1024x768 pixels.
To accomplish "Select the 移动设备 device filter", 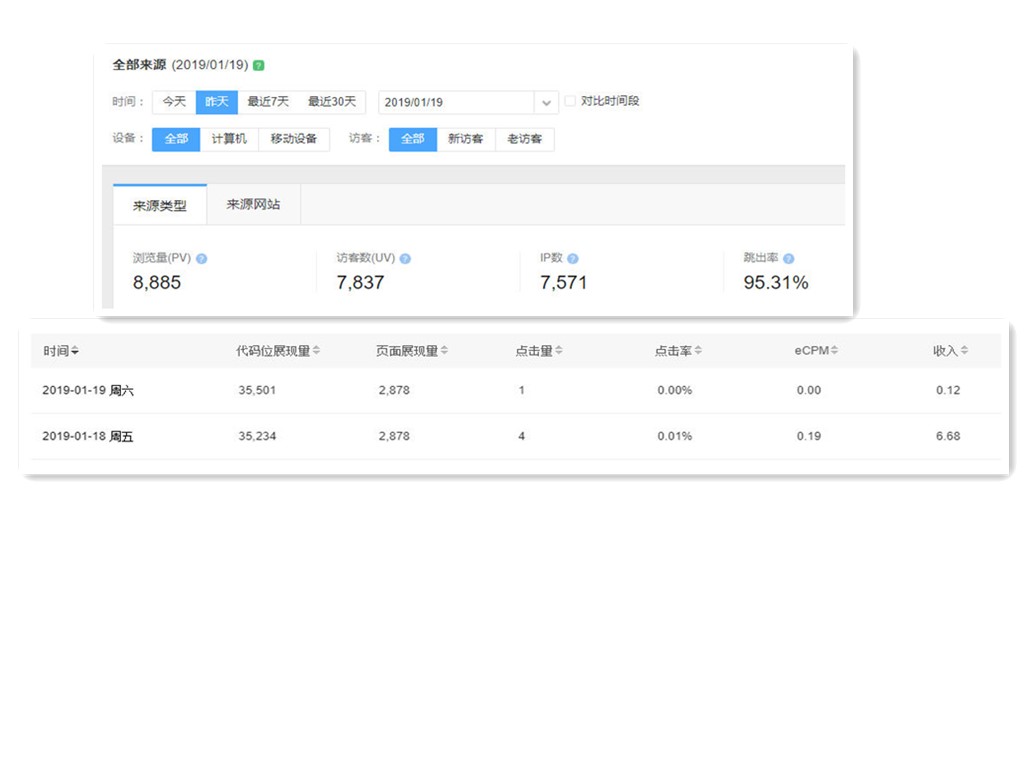I will (x=294, y=139).
